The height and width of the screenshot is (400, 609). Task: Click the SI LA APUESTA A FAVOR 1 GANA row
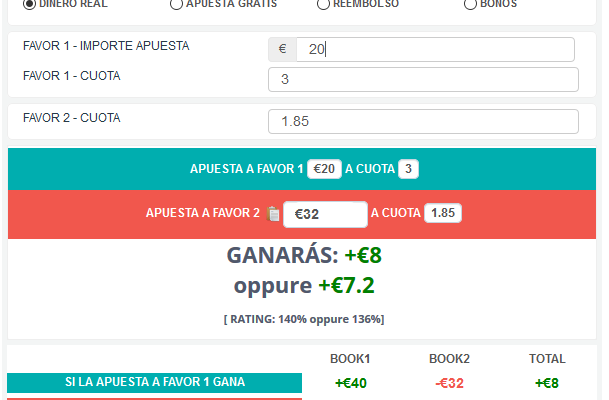155,383
